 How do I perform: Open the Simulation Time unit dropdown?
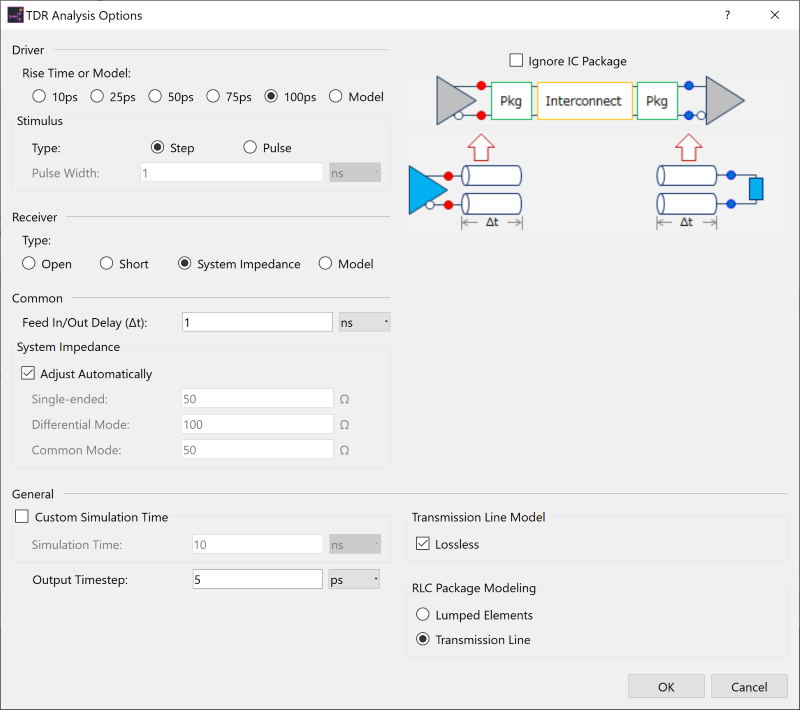[x=355, y=544]
